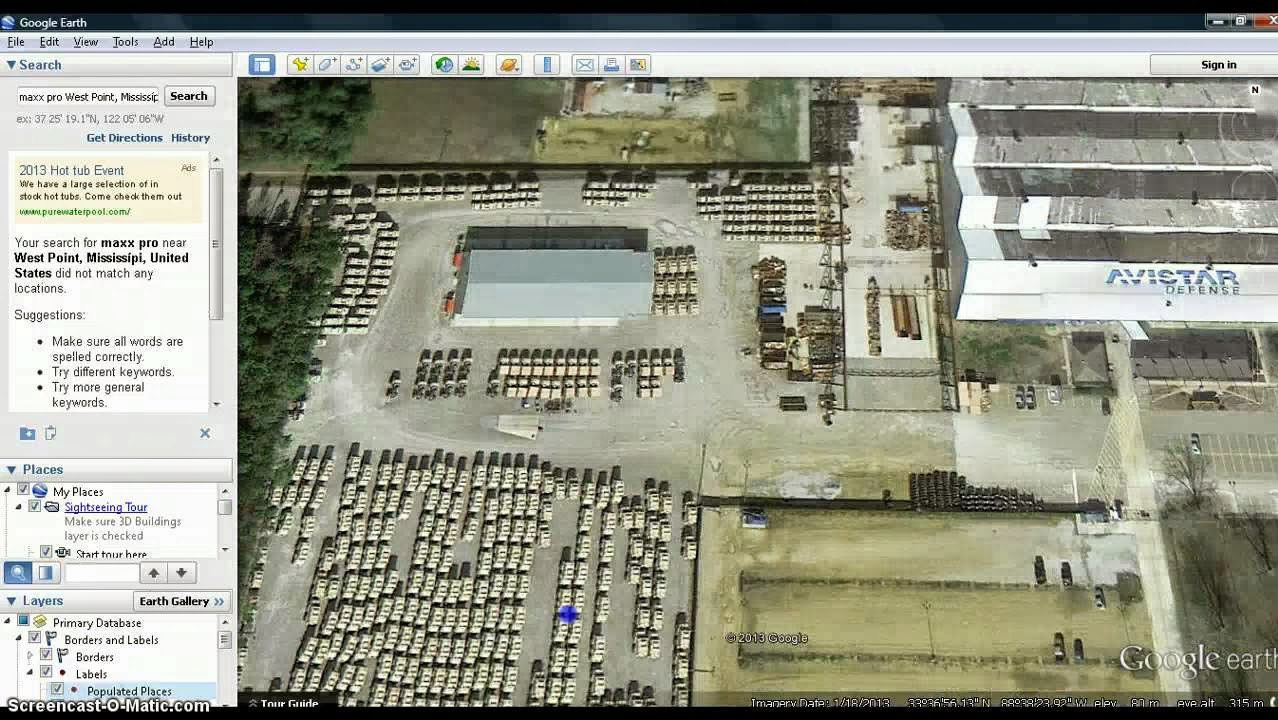Click the maxx pro search input field
The image size is (1278, 720).
click(88, 96)
